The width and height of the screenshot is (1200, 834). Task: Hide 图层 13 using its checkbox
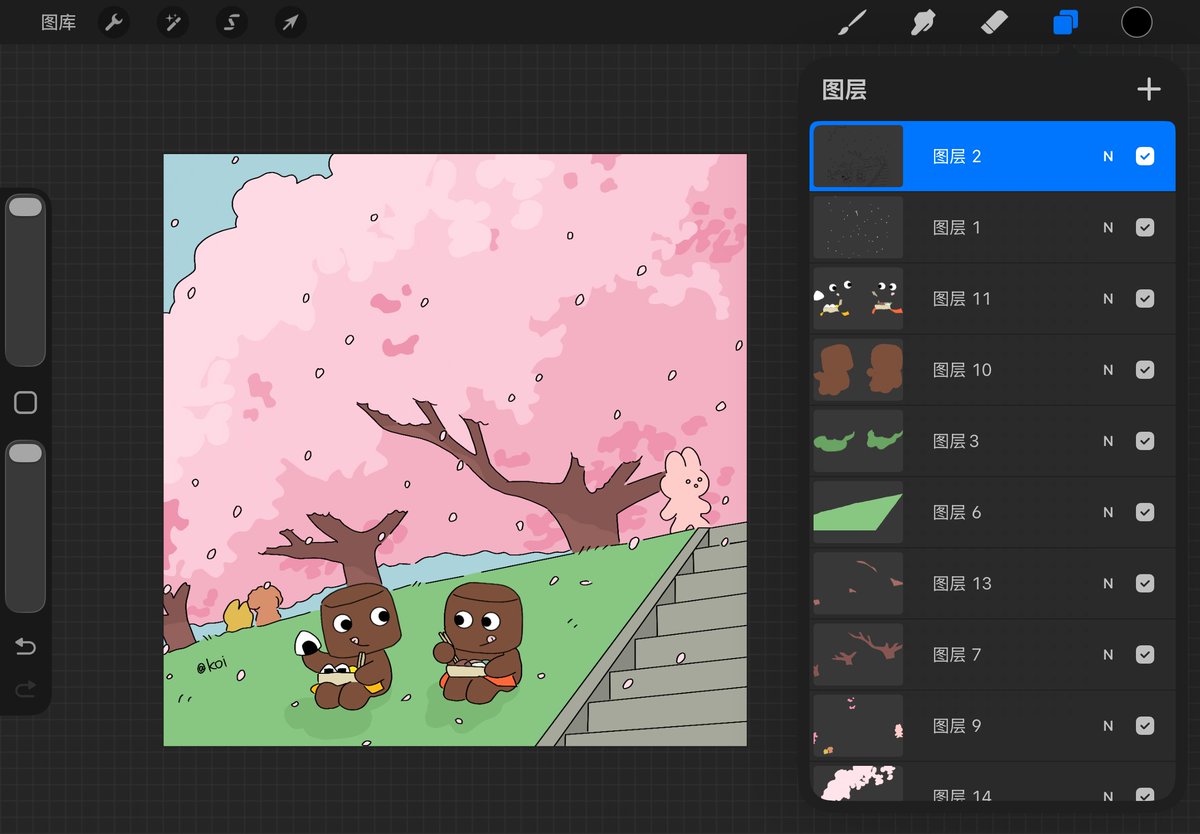(1145, 583)
